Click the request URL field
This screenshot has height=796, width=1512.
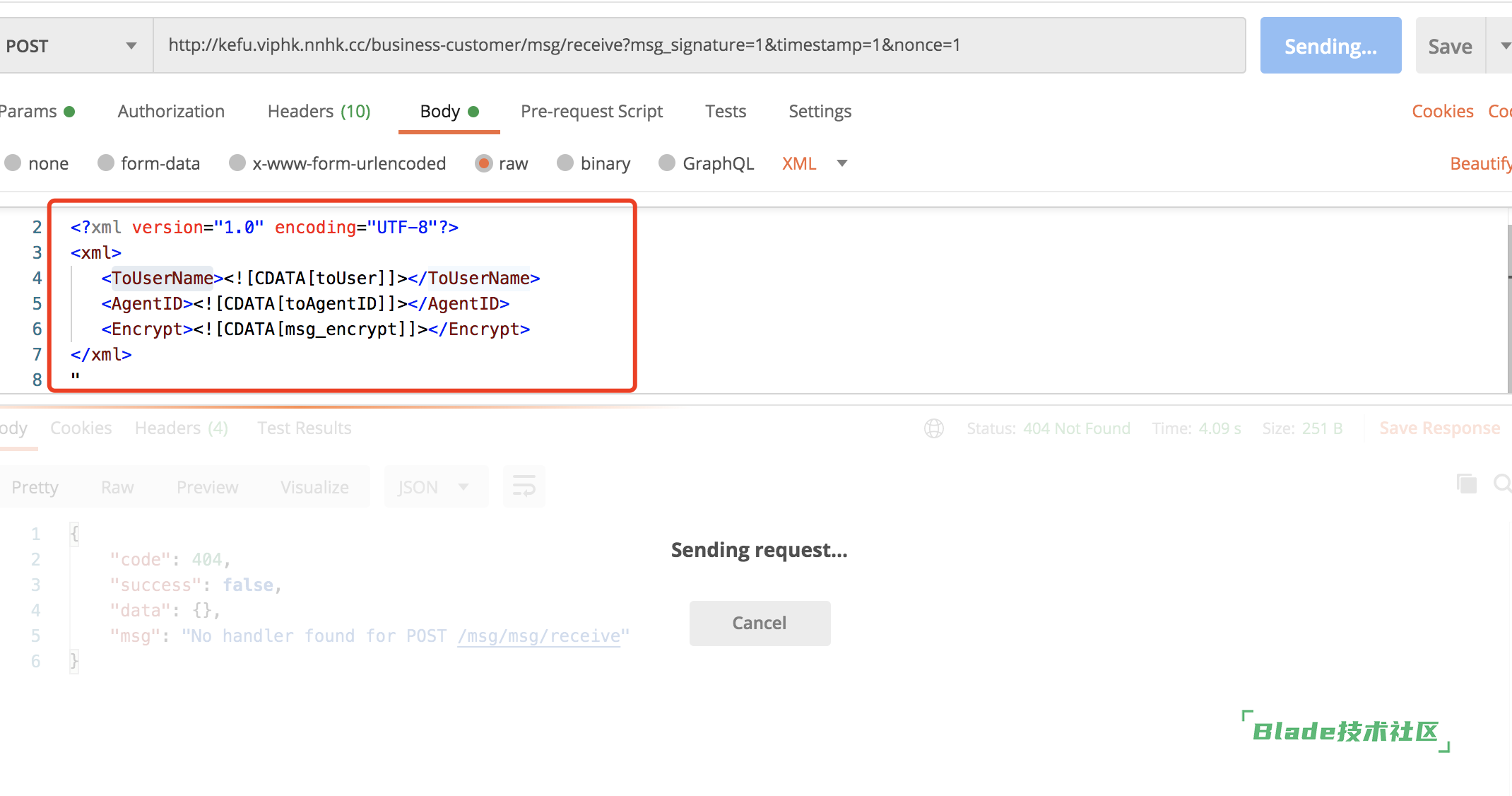click(699, 45)
